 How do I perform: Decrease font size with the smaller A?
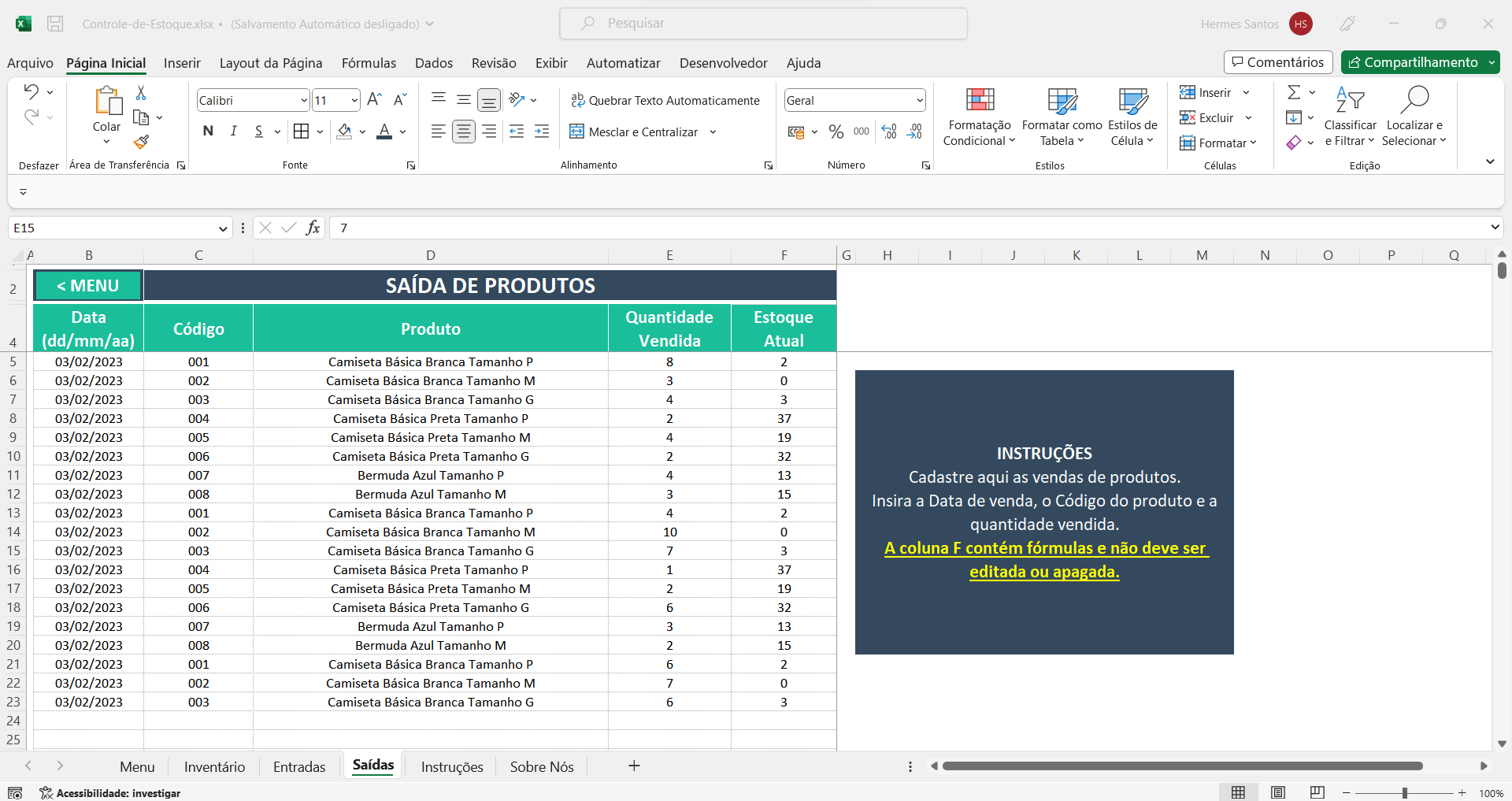(x=400, y=99)
